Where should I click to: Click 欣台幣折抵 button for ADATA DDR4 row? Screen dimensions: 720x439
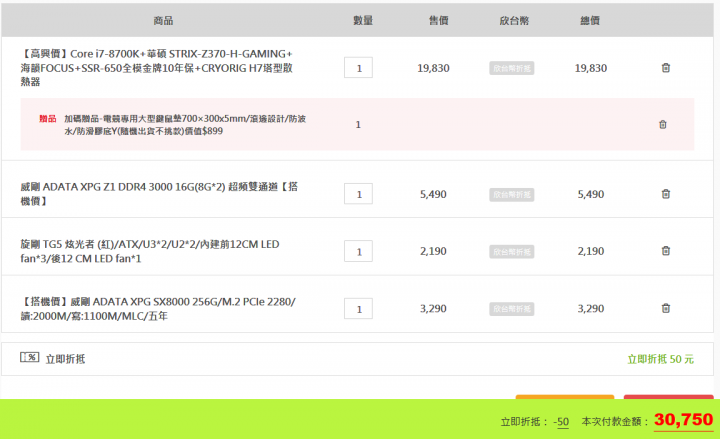(512, 195)
